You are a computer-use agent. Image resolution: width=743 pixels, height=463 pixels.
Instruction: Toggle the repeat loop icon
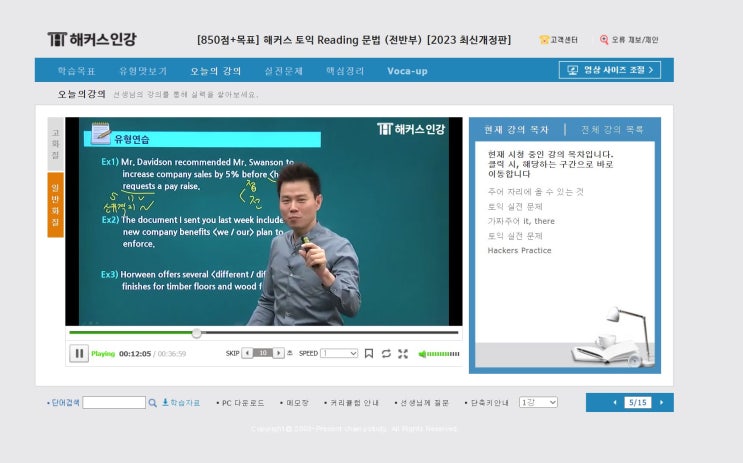point(386,354)
